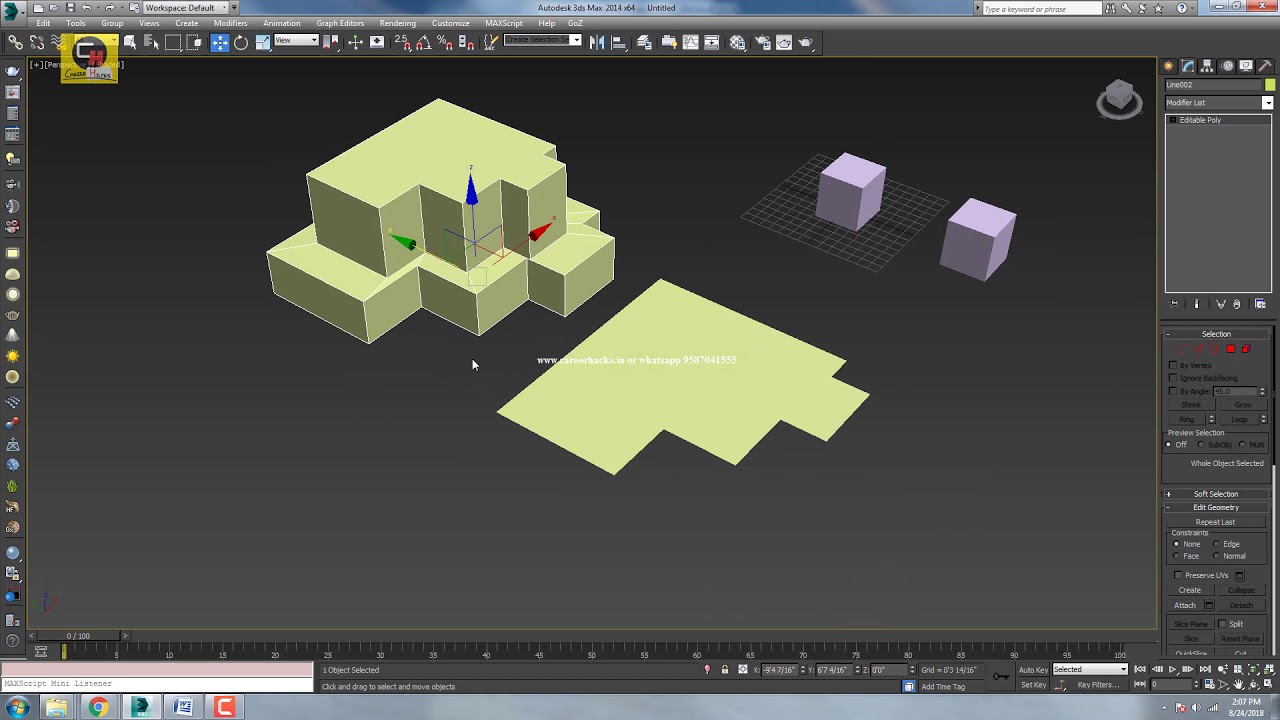Click the Mirror tool icon
1280x720 pixels.
(x=597, y=42)
